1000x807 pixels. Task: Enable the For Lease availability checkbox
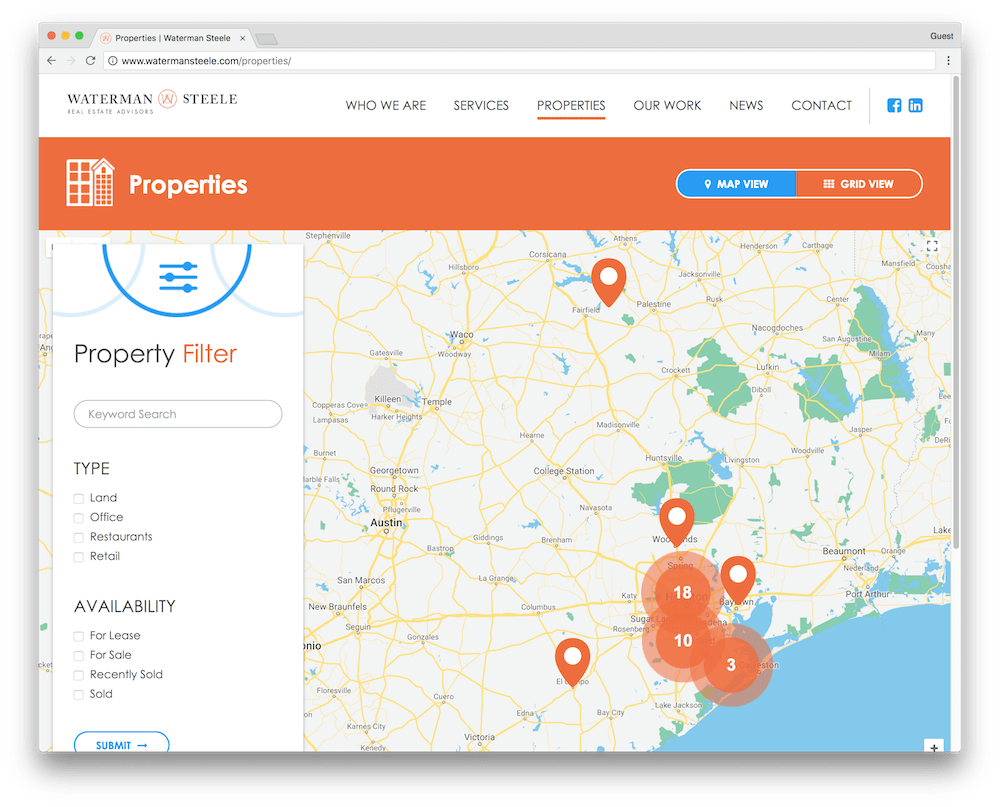[x=78, y=636]
